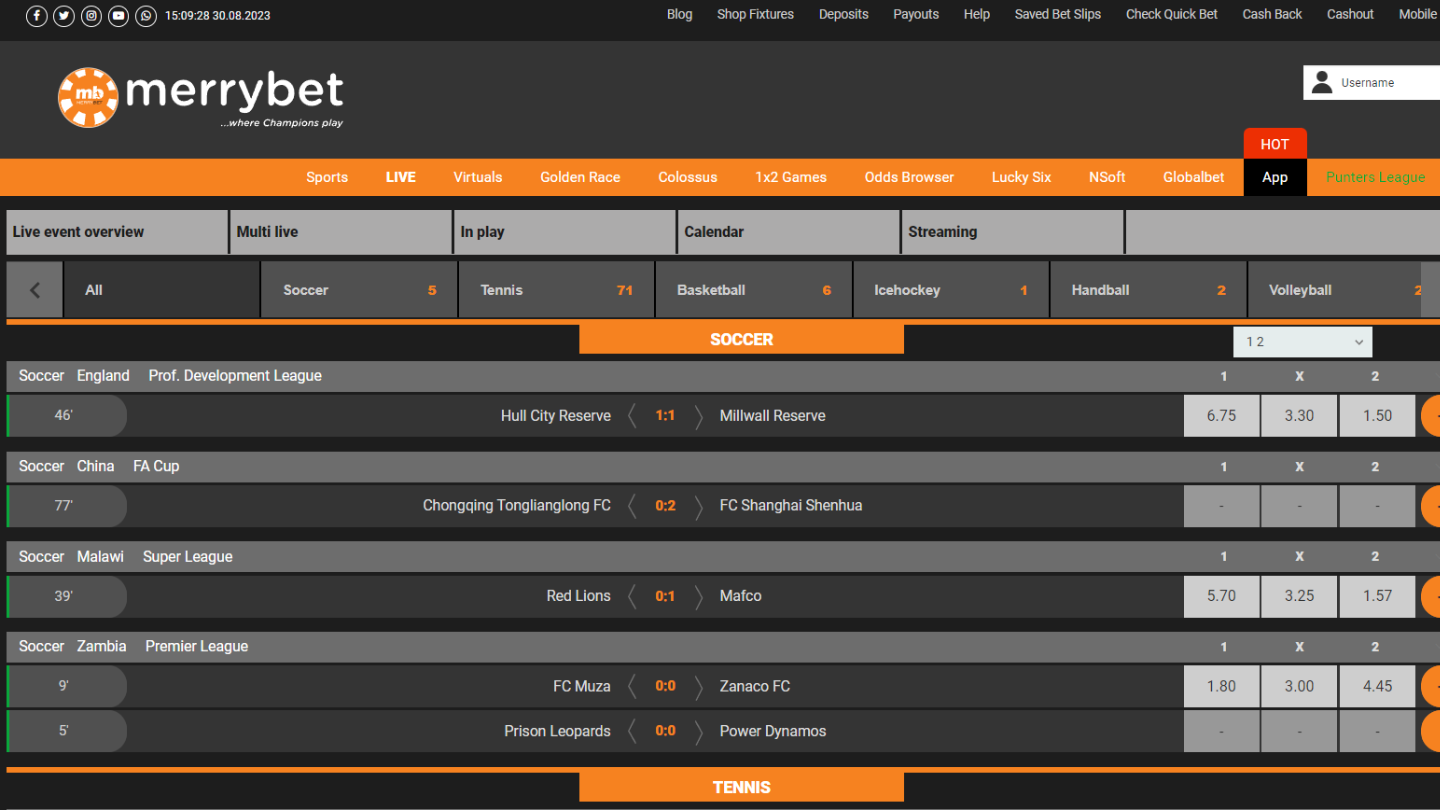Open Check Quick Bet link

(1172, 14)
